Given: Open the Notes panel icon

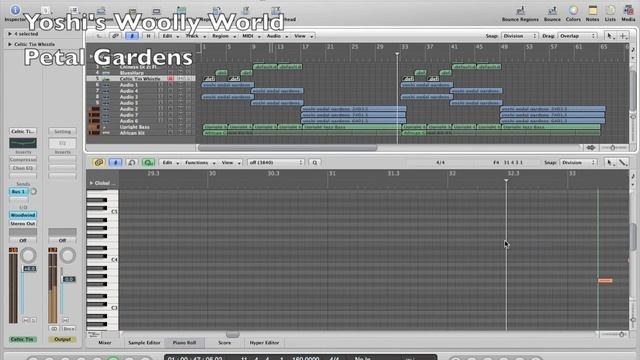Looking at the screenshot, I should [592, 13].
